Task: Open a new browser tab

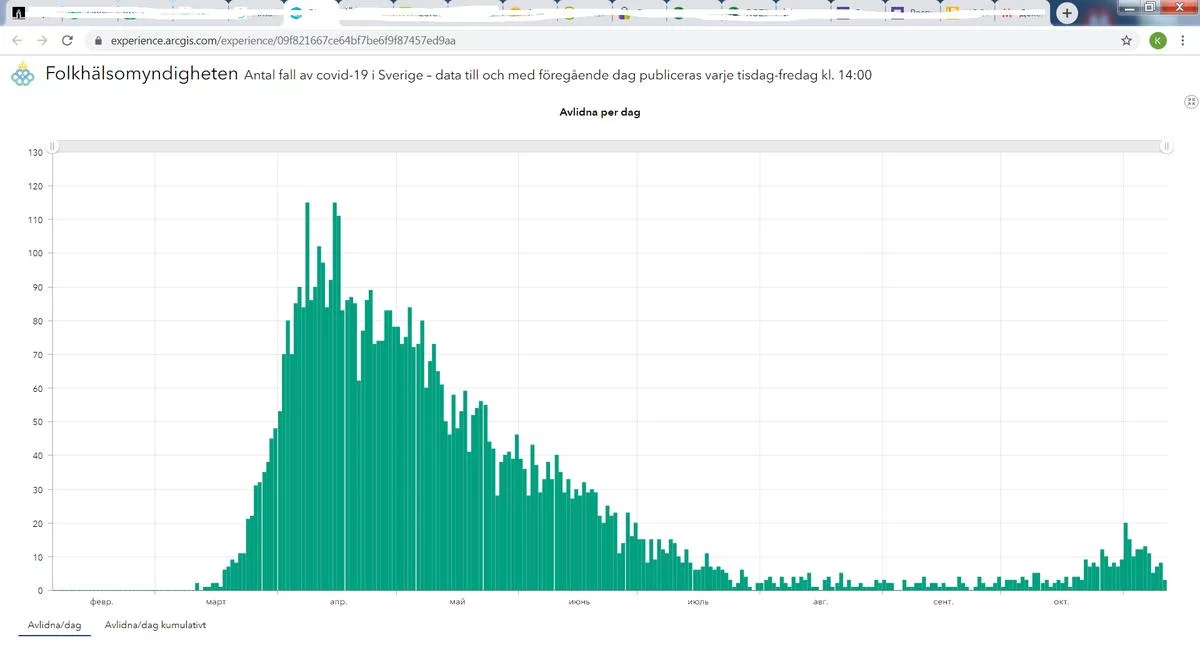Action: coord(1067,13)
